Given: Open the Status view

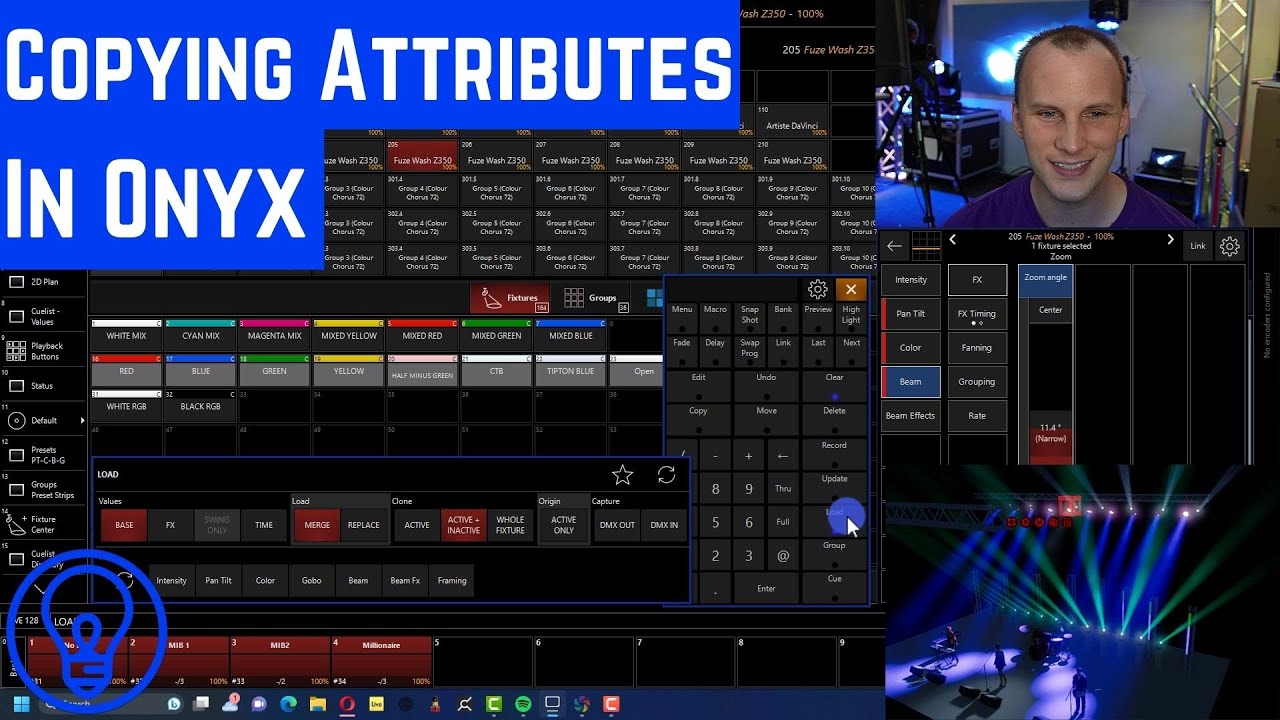Looking at the screenshot, I should 45,385.
